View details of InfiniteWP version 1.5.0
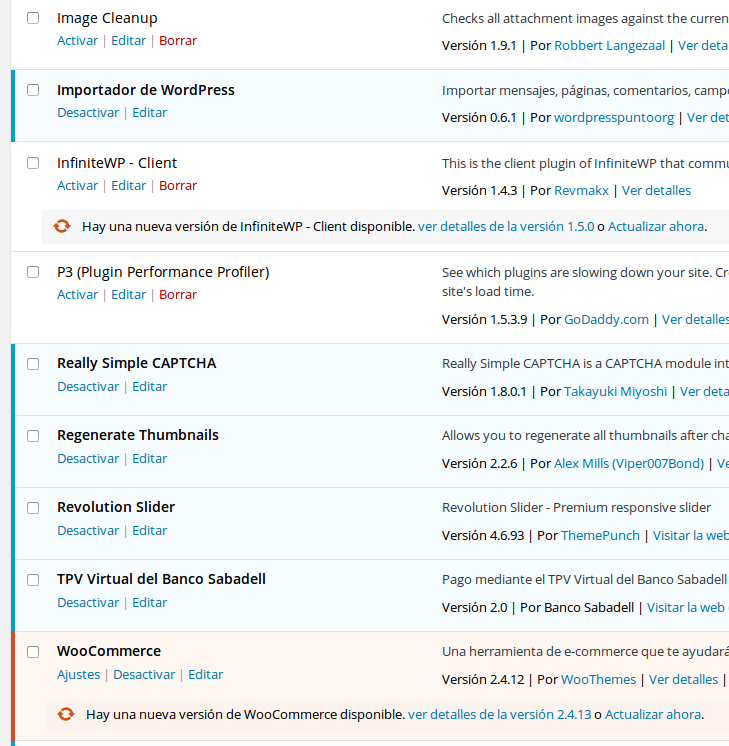Viewport: 729px width, 746px height. pyautogui.click(x=506, y=226)
